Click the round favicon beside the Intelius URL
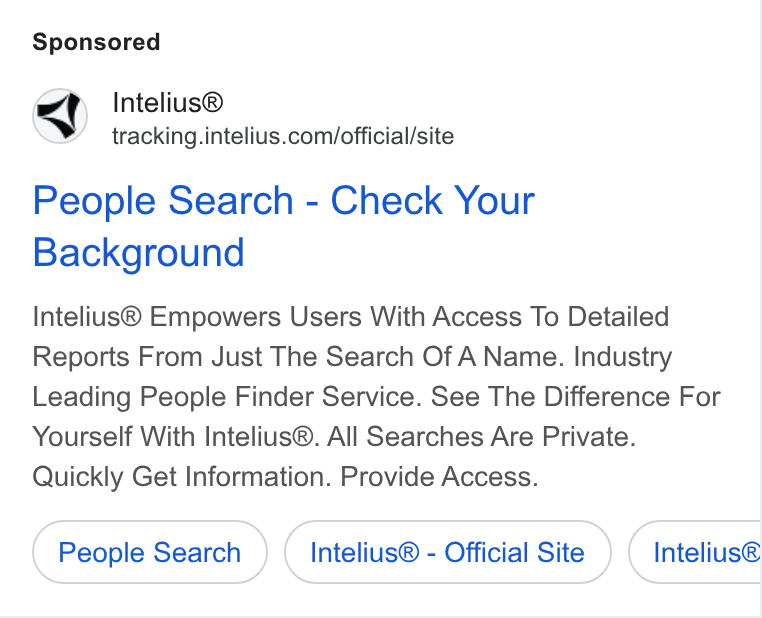This screenshot has width=762, height=618. tap(60, 116)
